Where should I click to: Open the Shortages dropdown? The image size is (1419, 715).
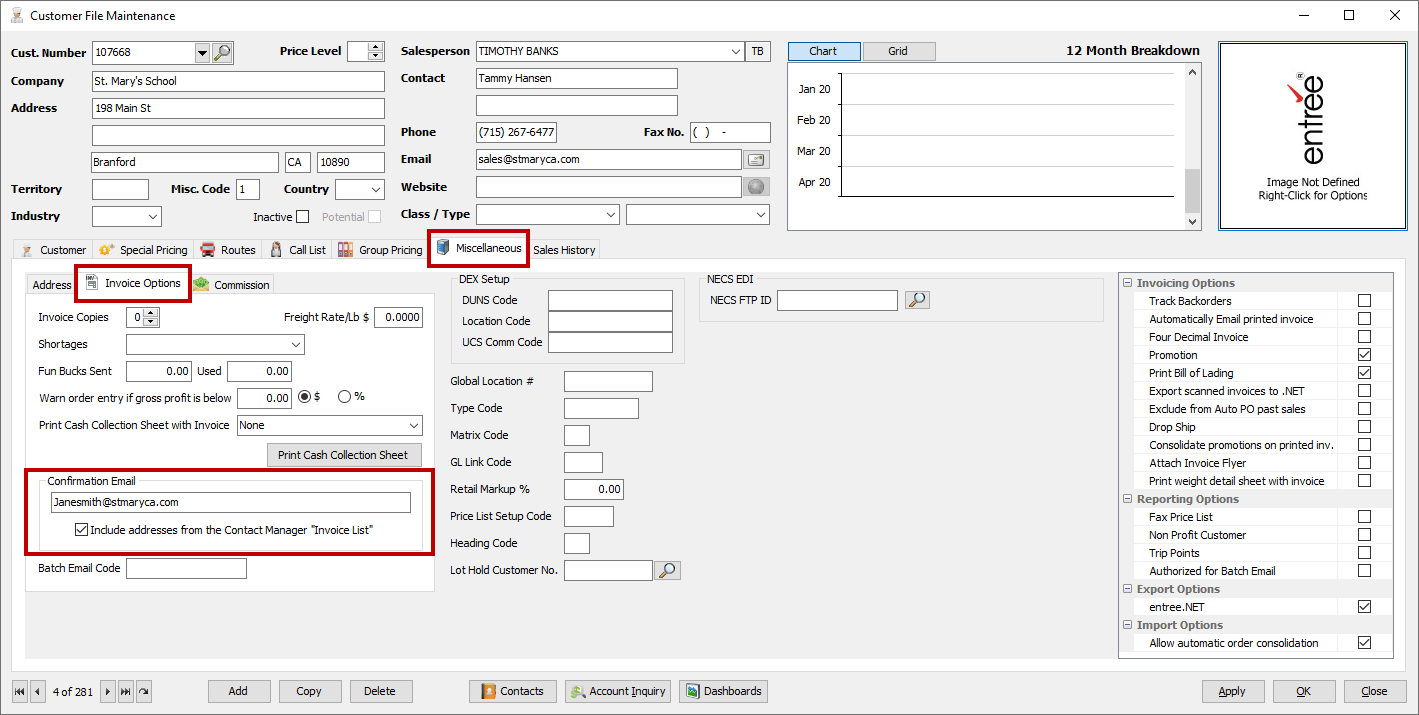(297, 343)
